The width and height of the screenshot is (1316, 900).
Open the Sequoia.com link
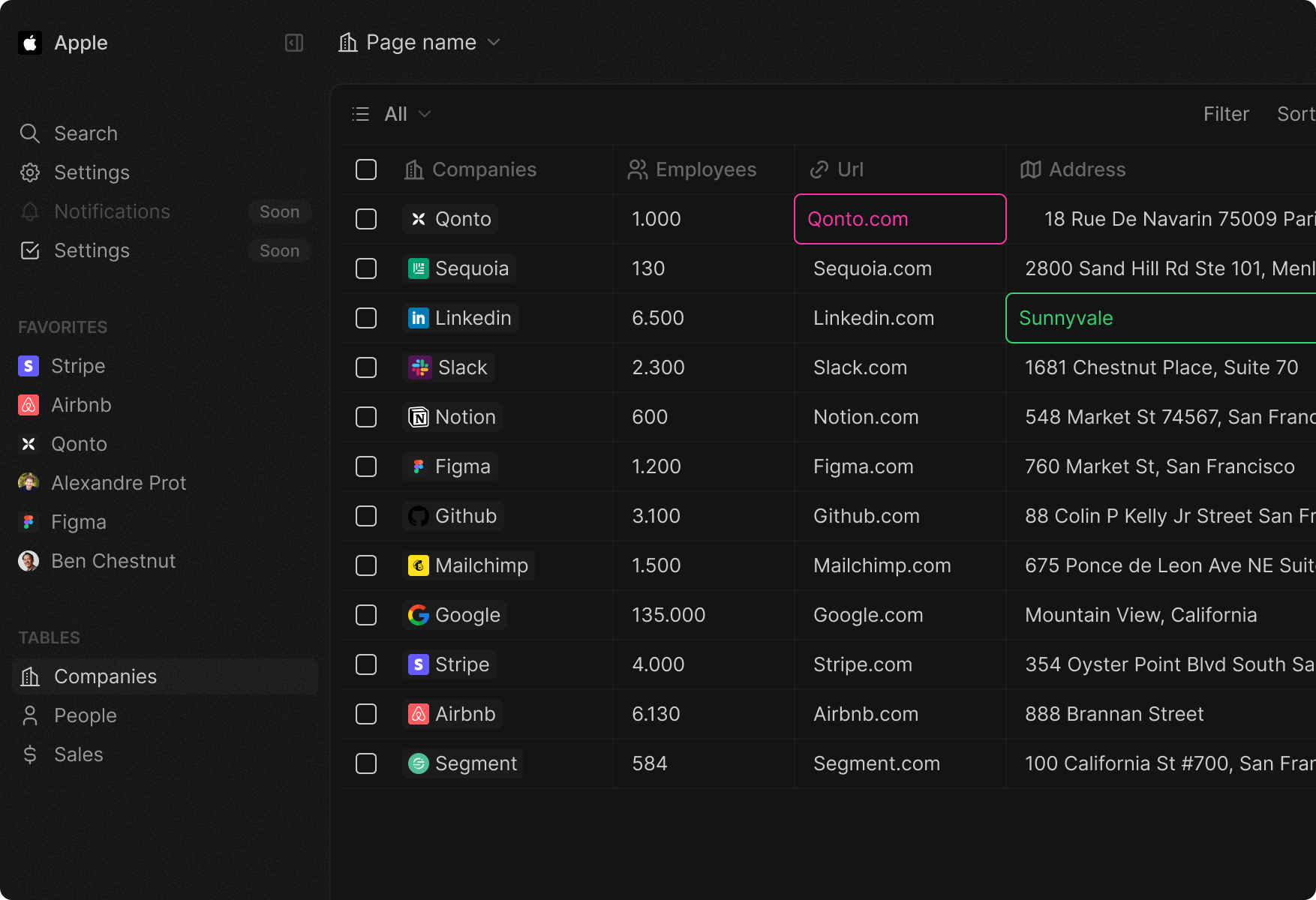click(873, 268)
